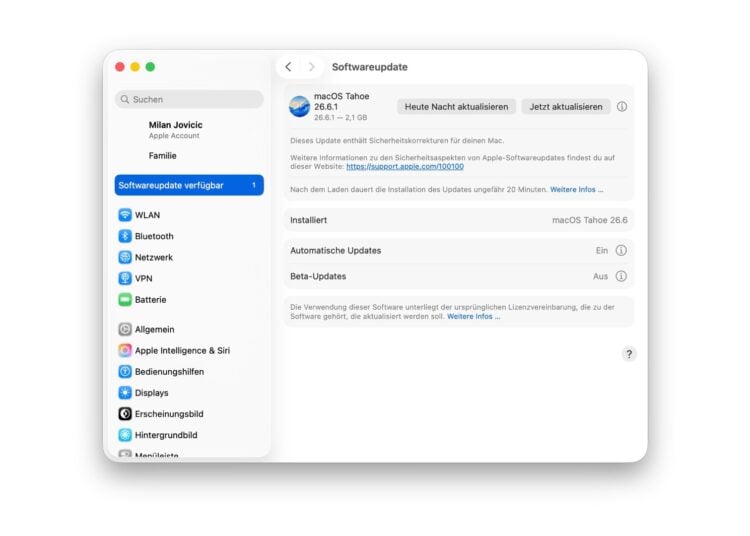
Task: Open the support.apple.com/100100 link
Action: click(405, 166)
